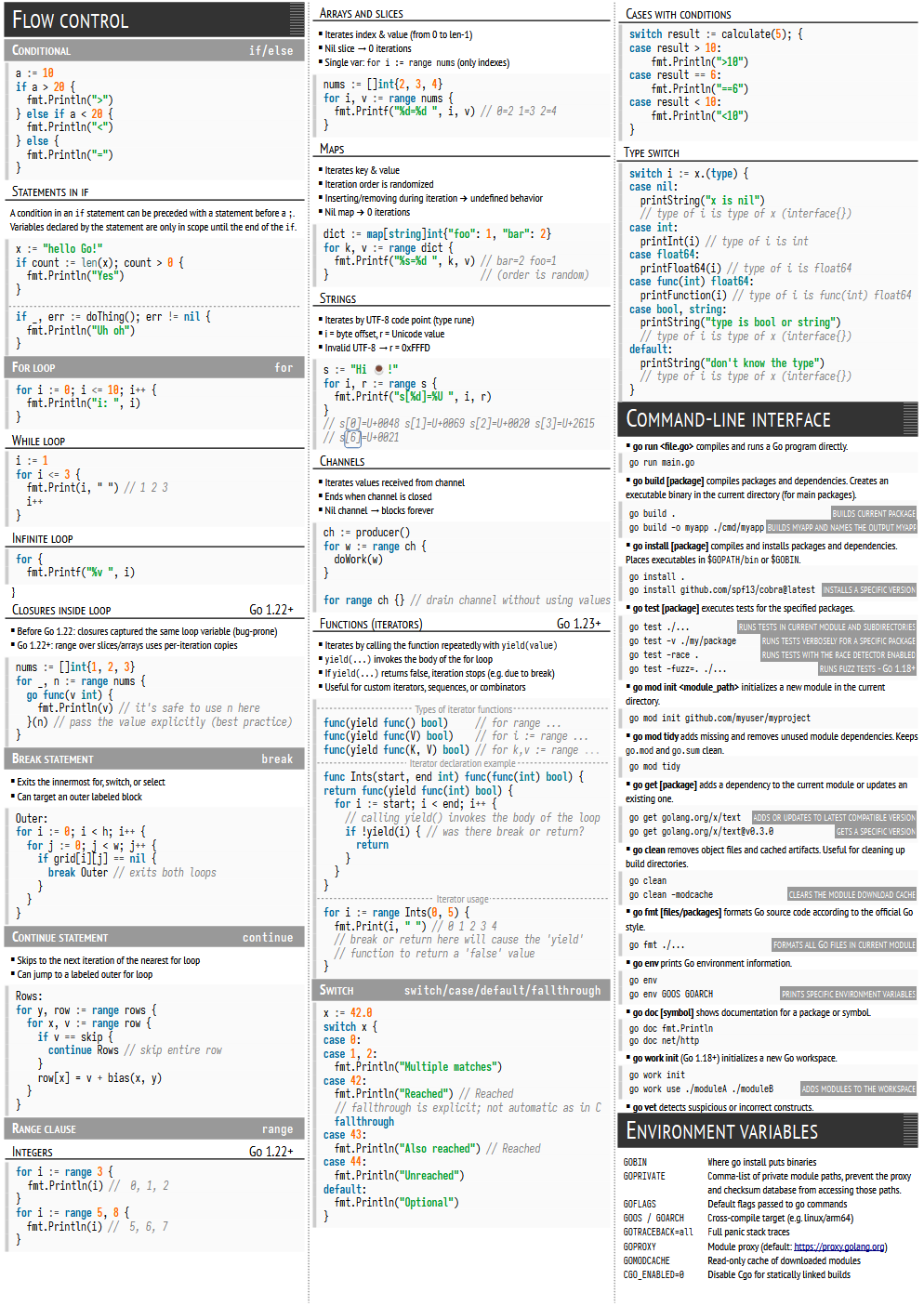
Task: Click the "GOBIN" environment variable name
Action: (x=635, y=1162)
